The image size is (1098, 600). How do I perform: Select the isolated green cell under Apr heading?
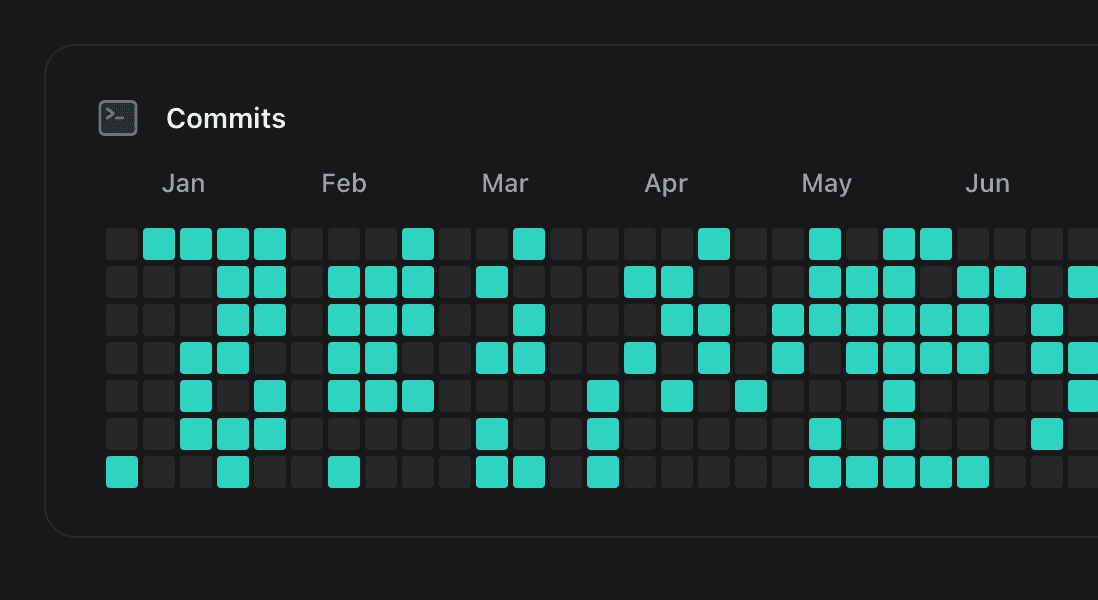(x=715, y=243)
